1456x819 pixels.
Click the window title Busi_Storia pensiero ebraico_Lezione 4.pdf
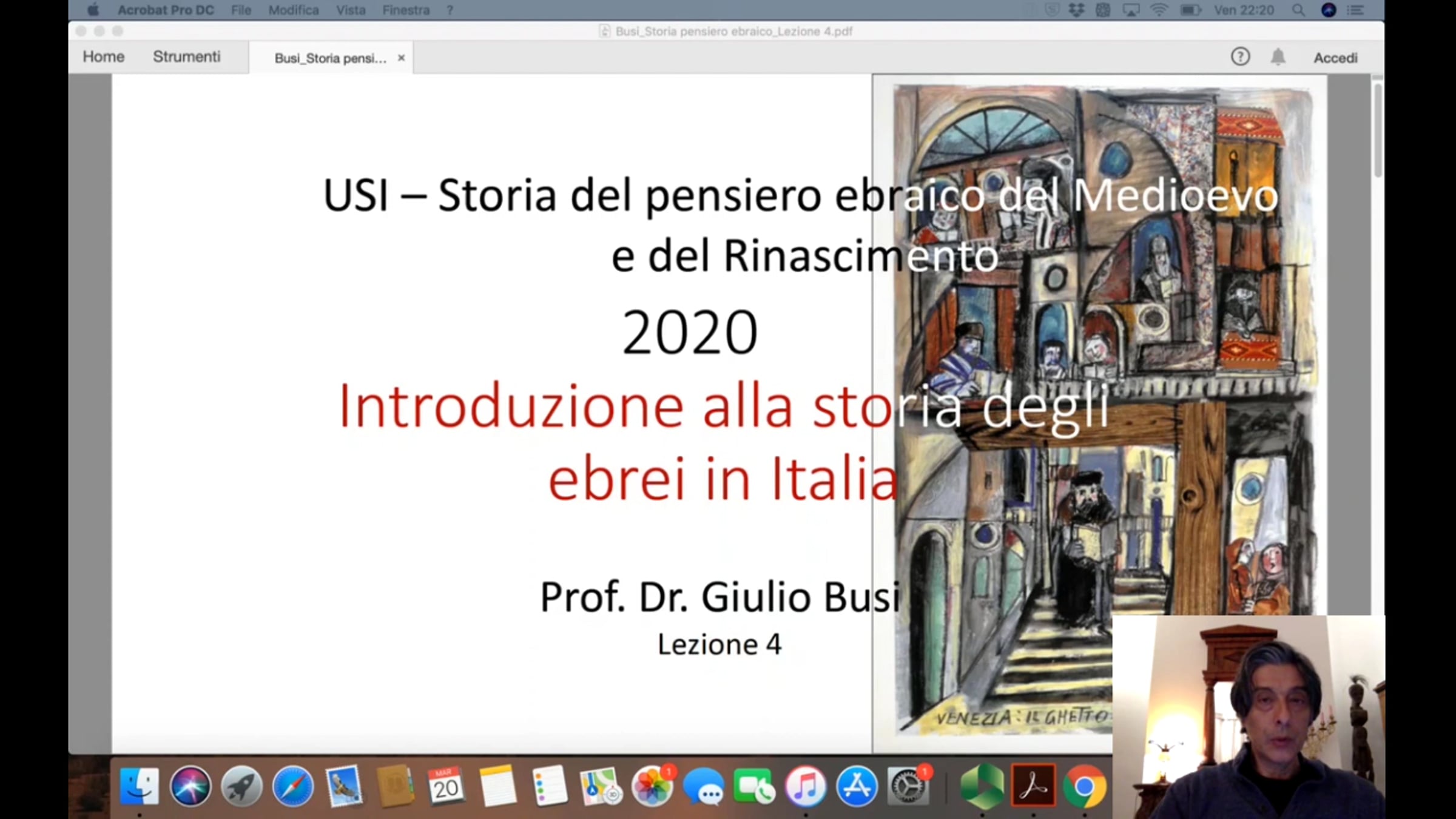[733, 32]
